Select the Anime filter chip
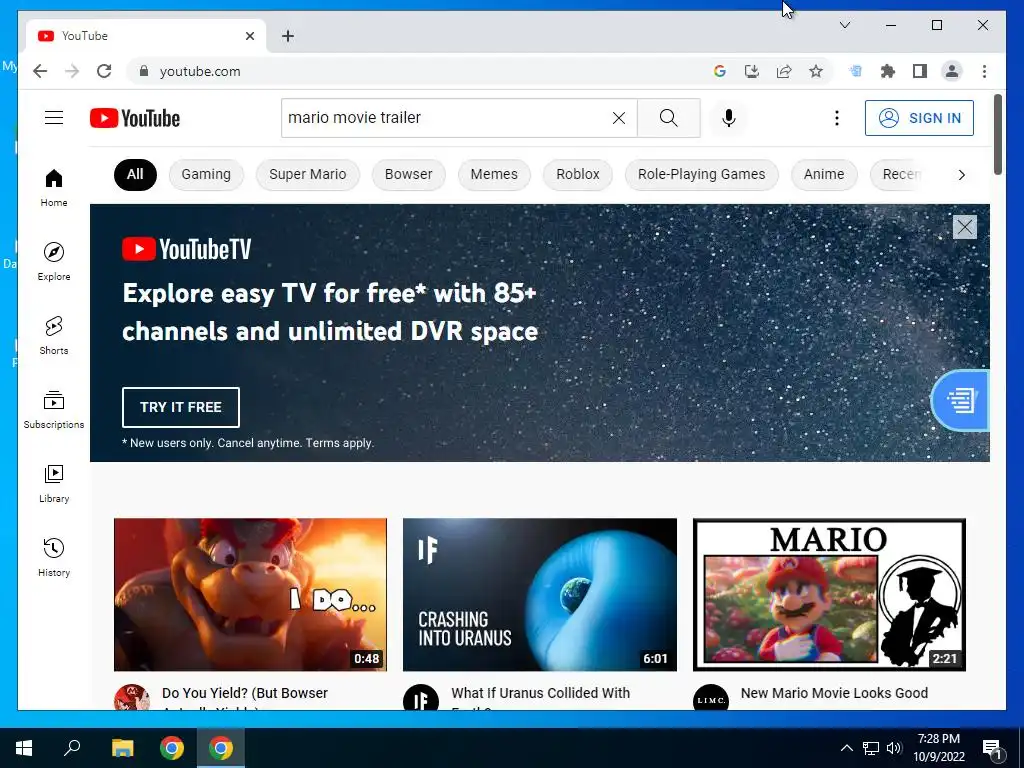1024x768 pixels. pos(824,174)
